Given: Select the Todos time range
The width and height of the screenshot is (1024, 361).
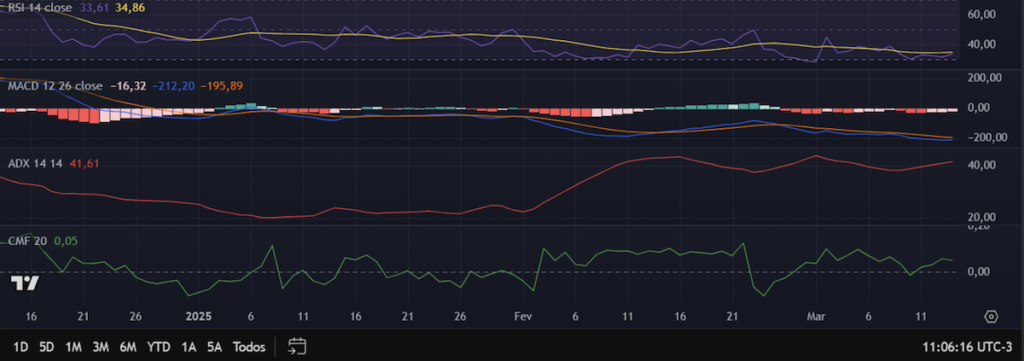Looking at the screenshot, I should tap(249, 347).
